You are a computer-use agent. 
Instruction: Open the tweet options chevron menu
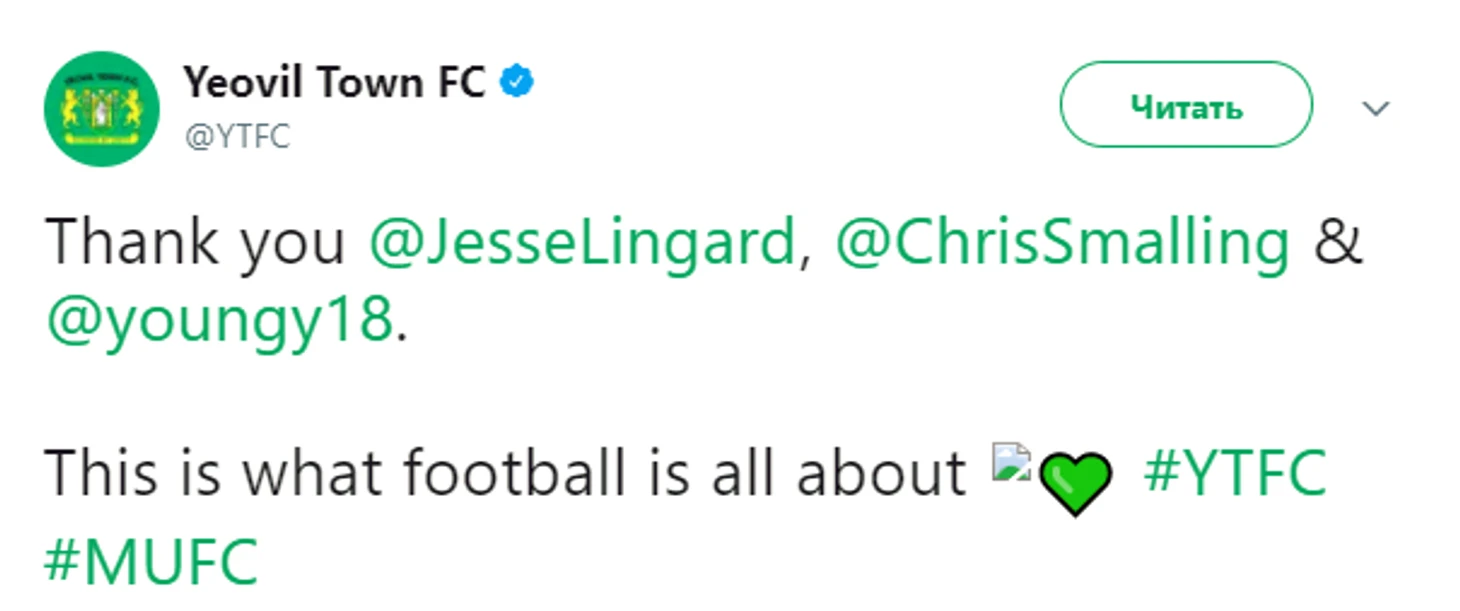click(x=1377, y=108)
